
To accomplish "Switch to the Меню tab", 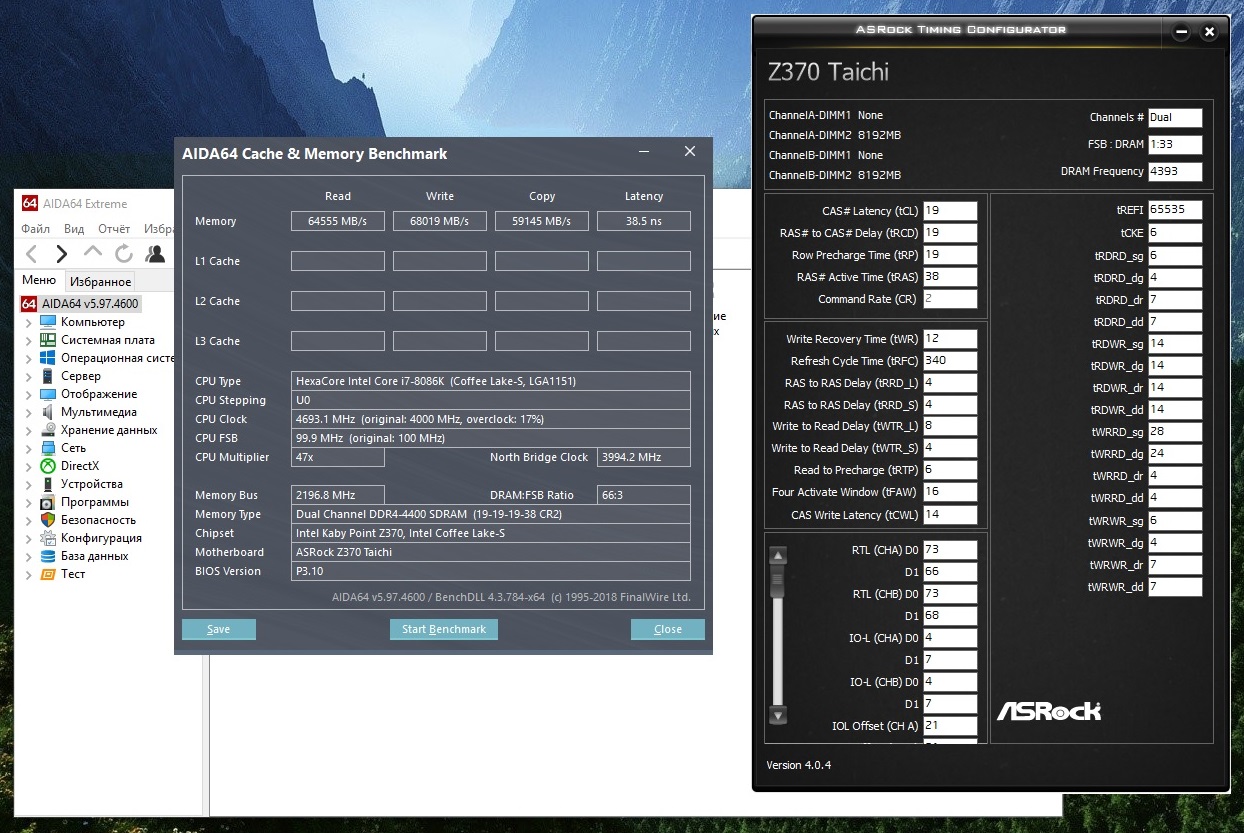I will 39,281.
